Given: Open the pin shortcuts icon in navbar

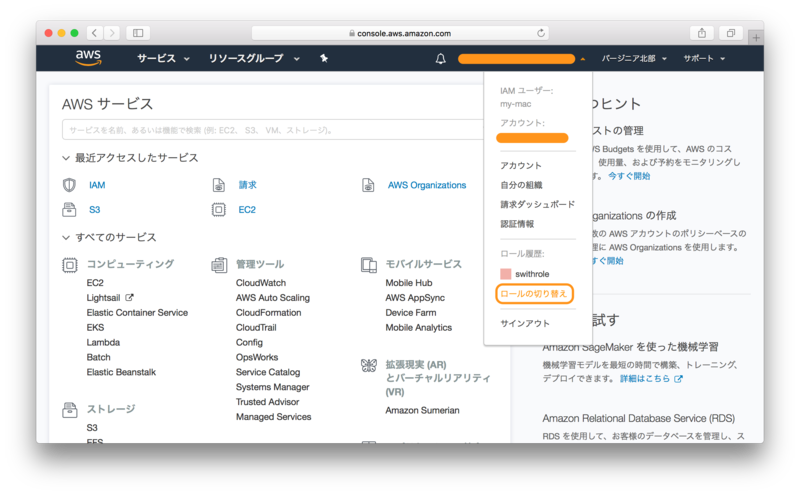Looking at the screenshot, I should tap(323, 58).
